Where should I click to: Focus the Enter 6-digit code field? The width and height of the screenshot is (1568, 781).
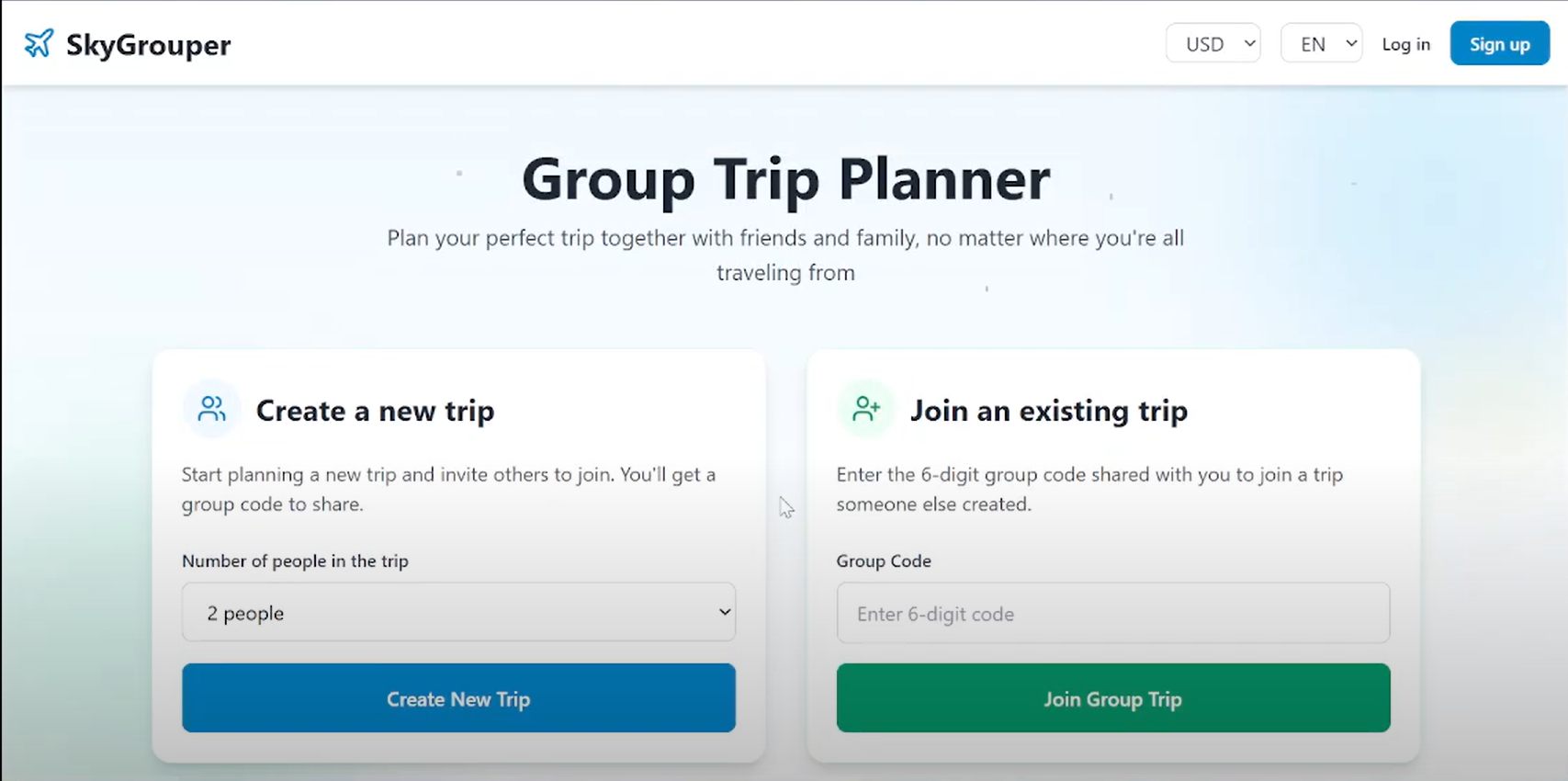(1112, 613)
